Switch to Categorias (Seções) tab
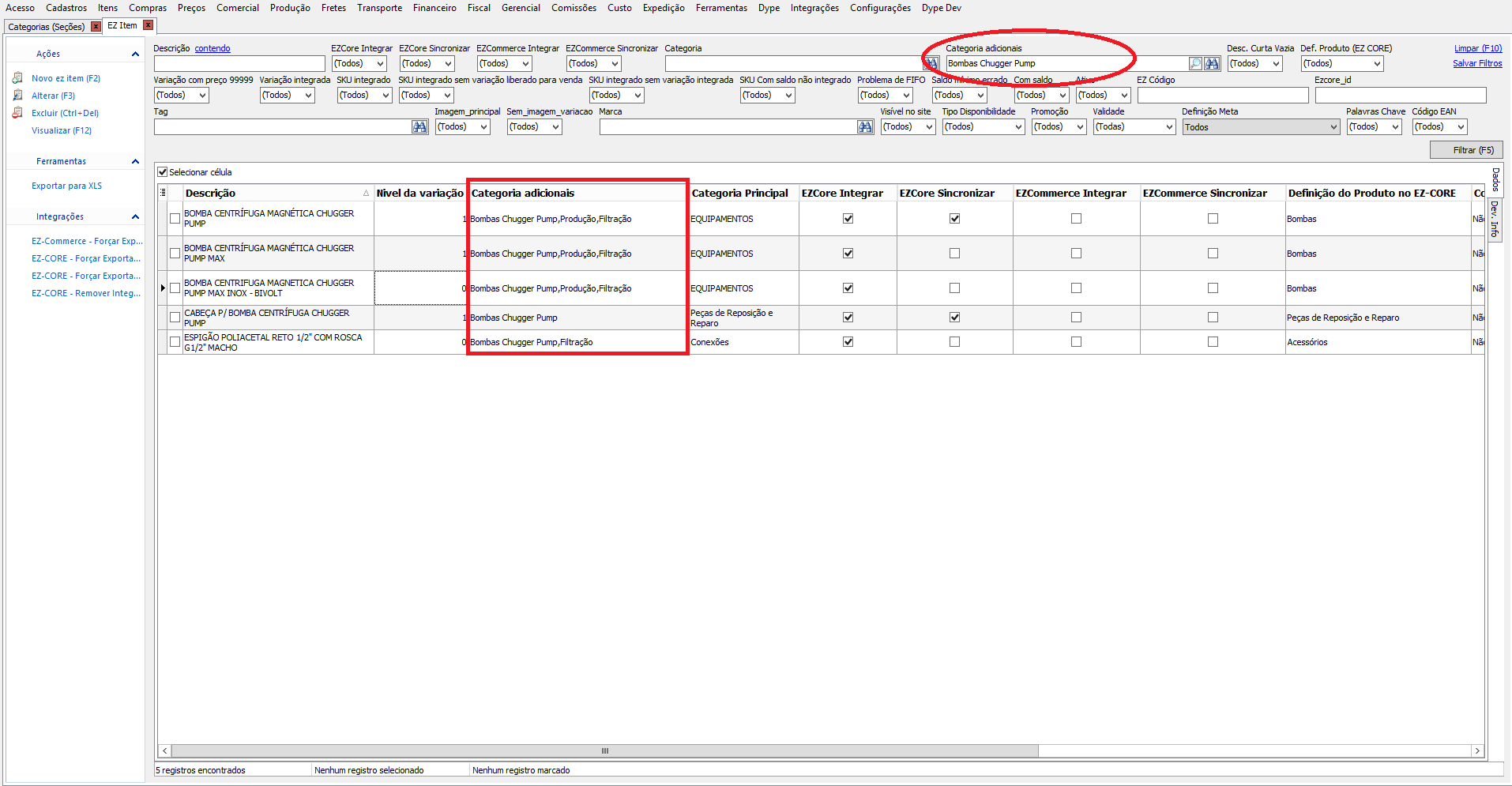 47,27
